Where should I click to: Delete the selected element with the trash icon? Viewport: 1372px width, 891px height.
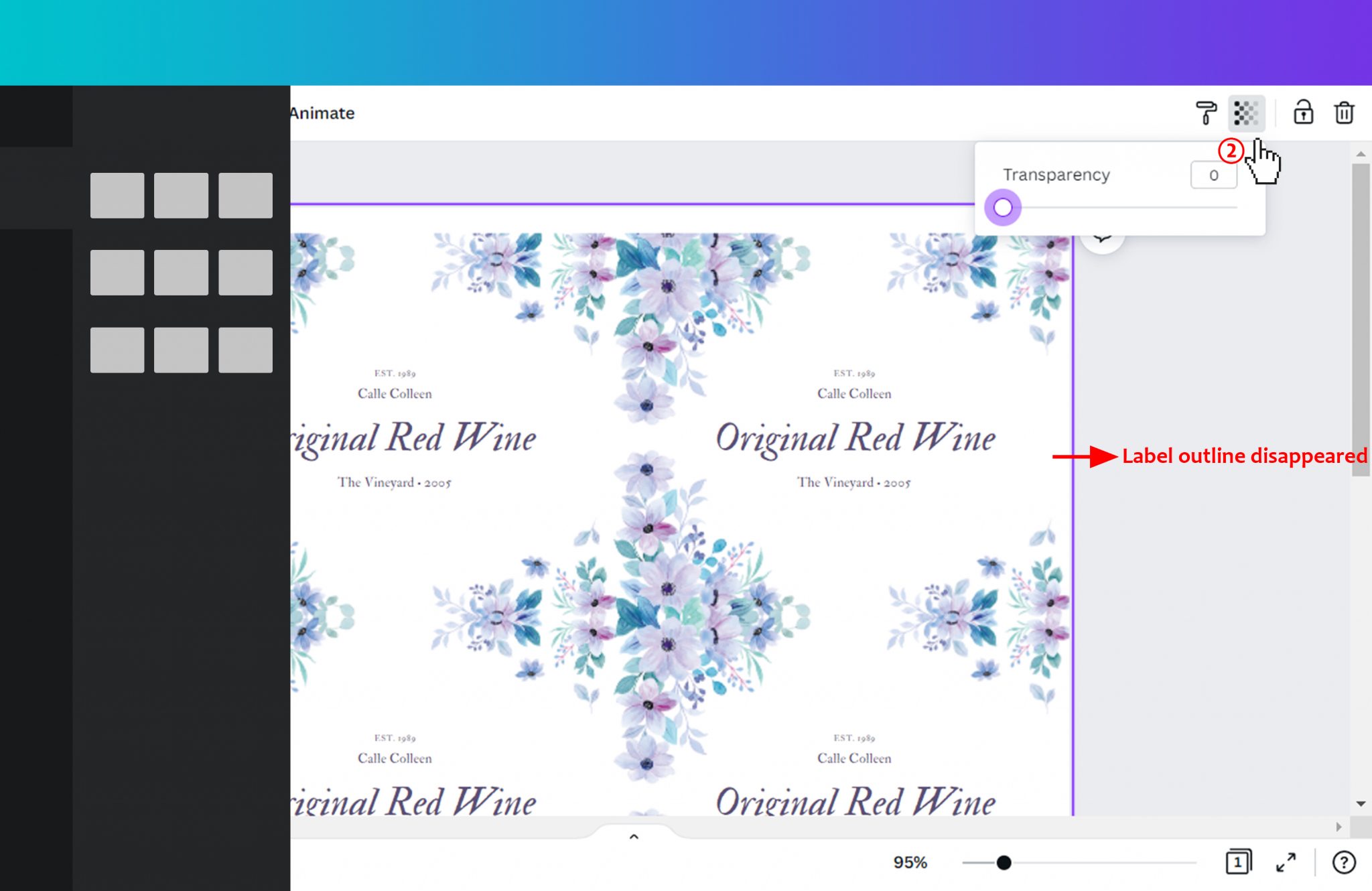[x=1343, y=113]
